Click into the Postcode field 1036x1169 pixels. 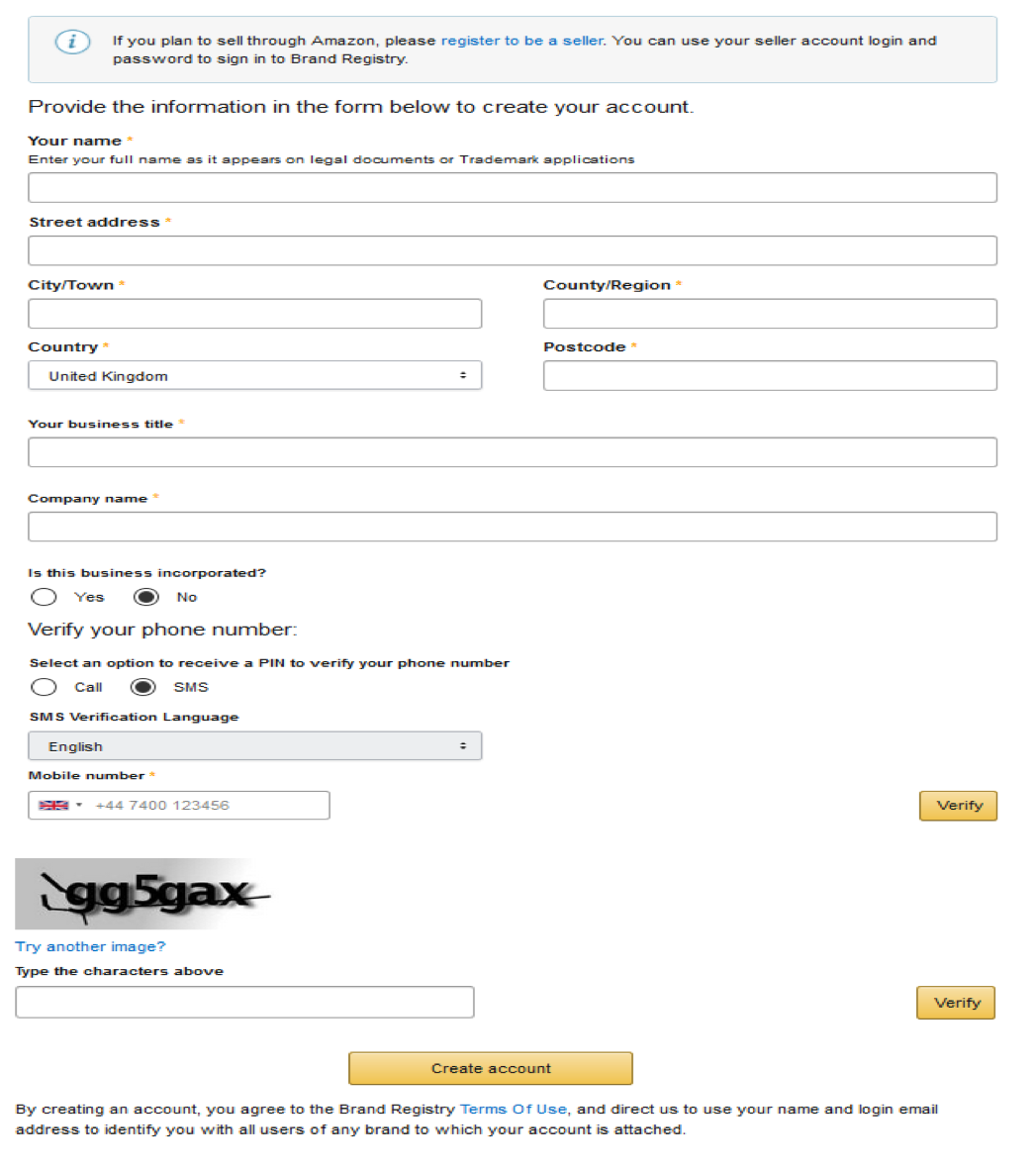[x=769, y=376]
